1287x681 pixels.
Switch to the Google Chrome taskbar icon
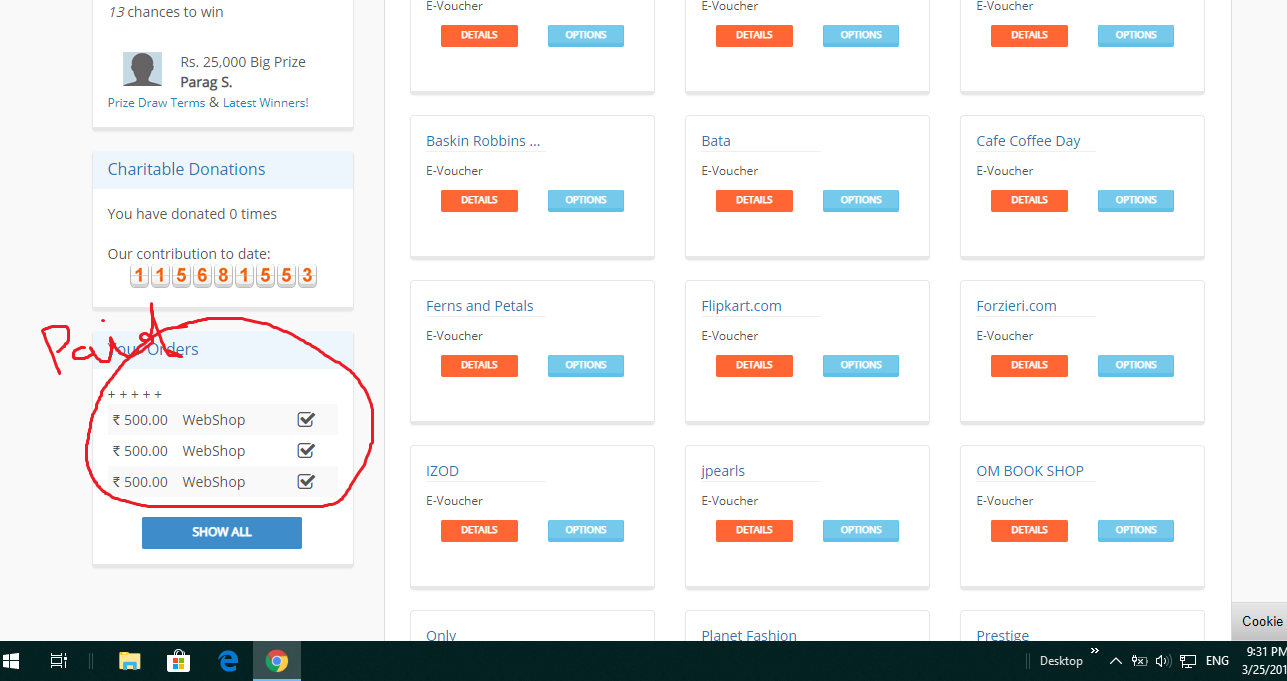click(x=277, y=661)
